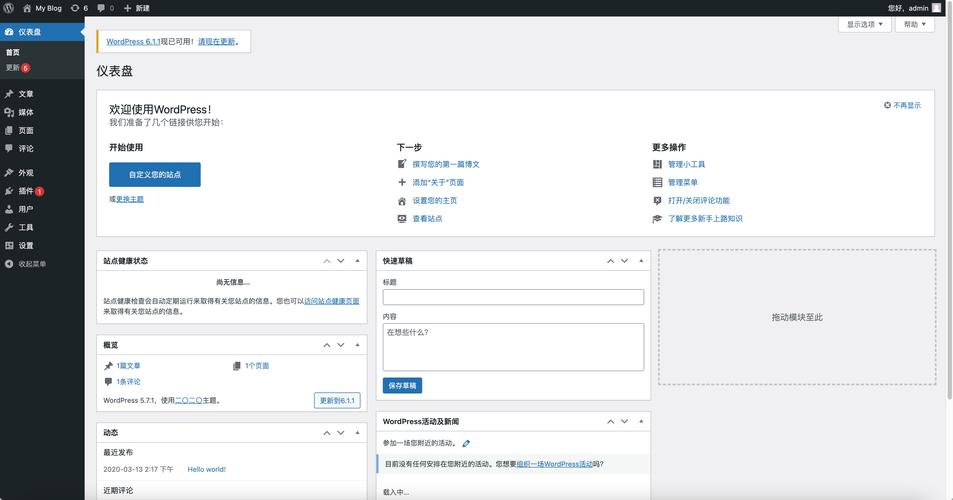The height and width of the screenshot is (500, 953).
Task: Collapse the sidebar with 收起菜单 icon
Action: (9, 264)
